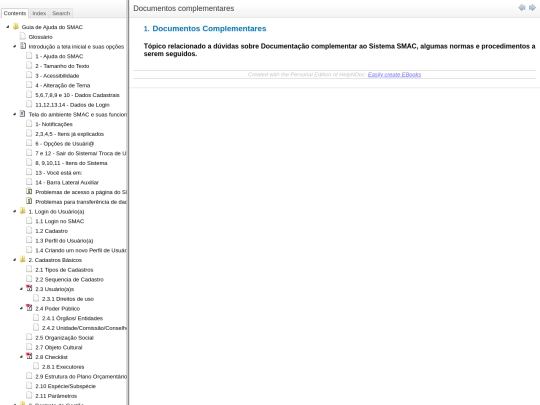Click info icon beside 'Problemas para transferência'
Viewport: 540px width, 405px height.
tap(29, 201)
